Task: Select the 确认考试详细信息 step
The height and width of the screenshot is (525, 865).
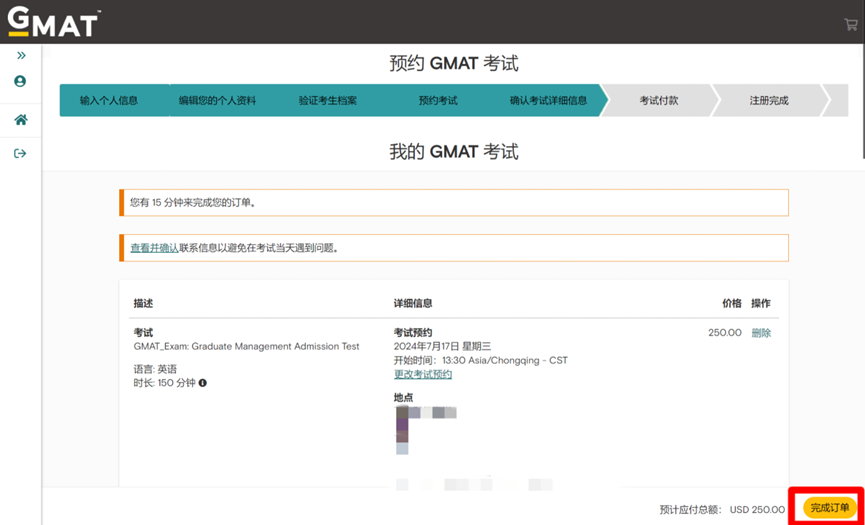Action: [x=548, y=100]
